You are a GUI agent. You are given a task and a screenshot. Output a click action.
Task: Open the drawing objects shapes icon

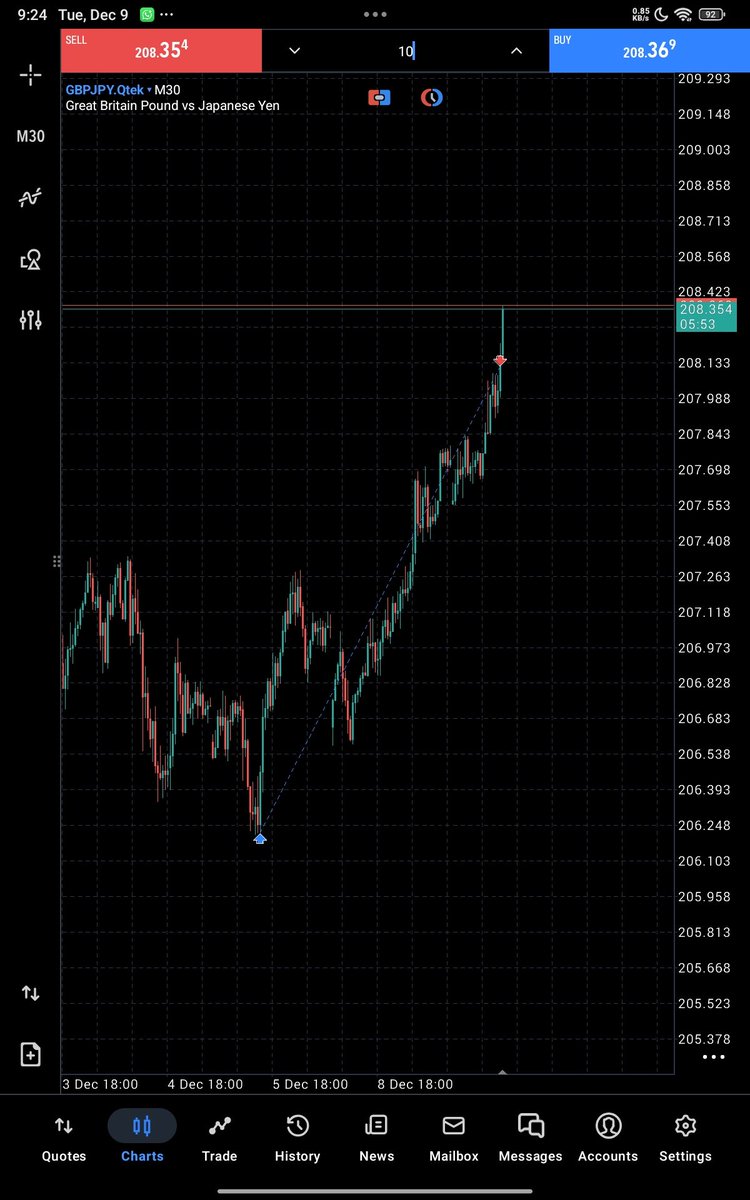click(30, 260)
